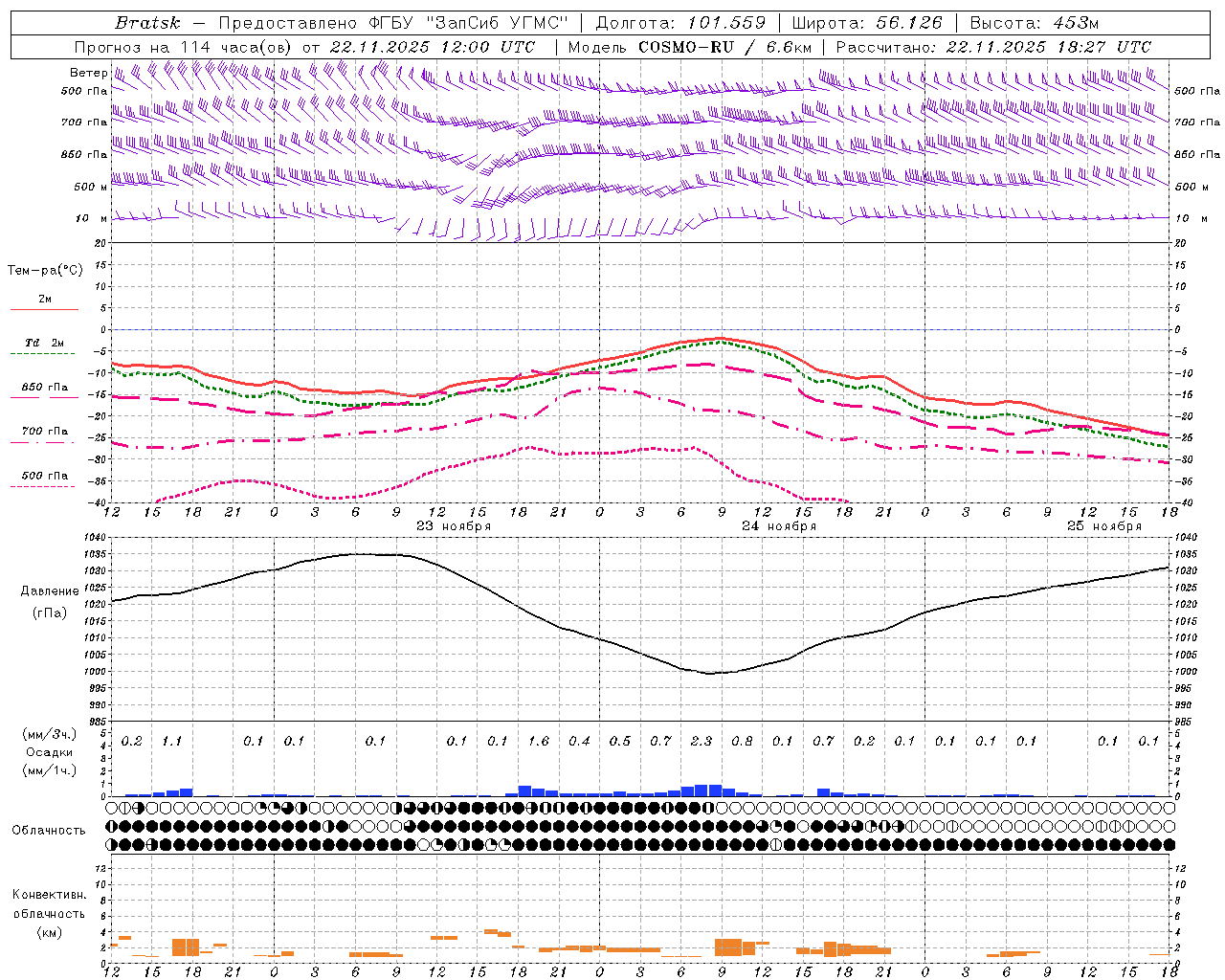Click the (мм/1ч.) units label
The image size is (1225, 980).
tap(50, 770)
